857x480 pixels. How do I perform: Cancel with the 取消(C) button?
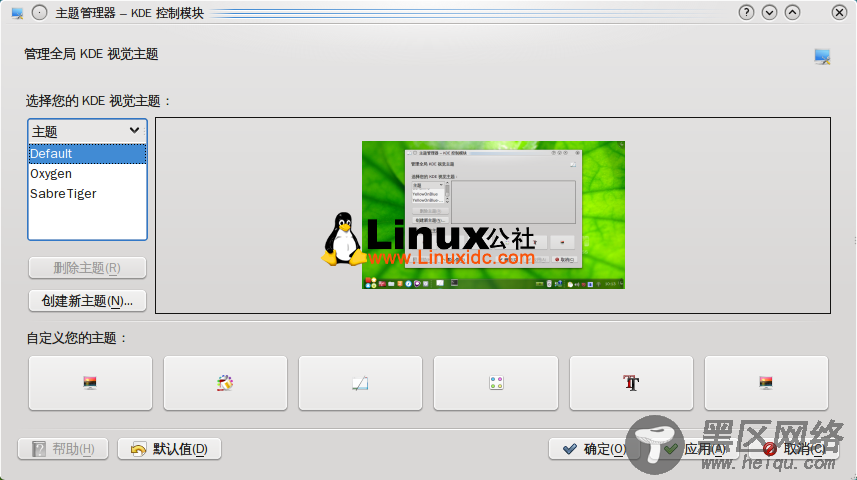pyautogui.click(x=794, y=449)
